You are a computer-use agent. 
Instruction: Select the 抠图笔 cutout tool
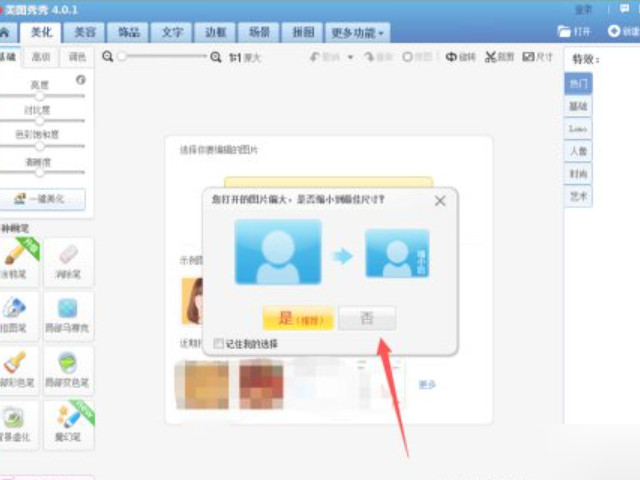[x=18, y=316]
